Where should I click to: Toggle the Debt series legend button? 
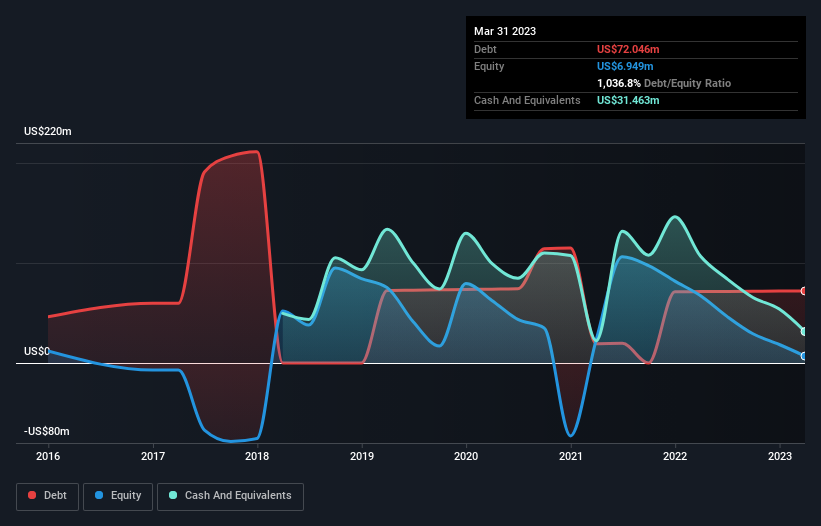47,496
